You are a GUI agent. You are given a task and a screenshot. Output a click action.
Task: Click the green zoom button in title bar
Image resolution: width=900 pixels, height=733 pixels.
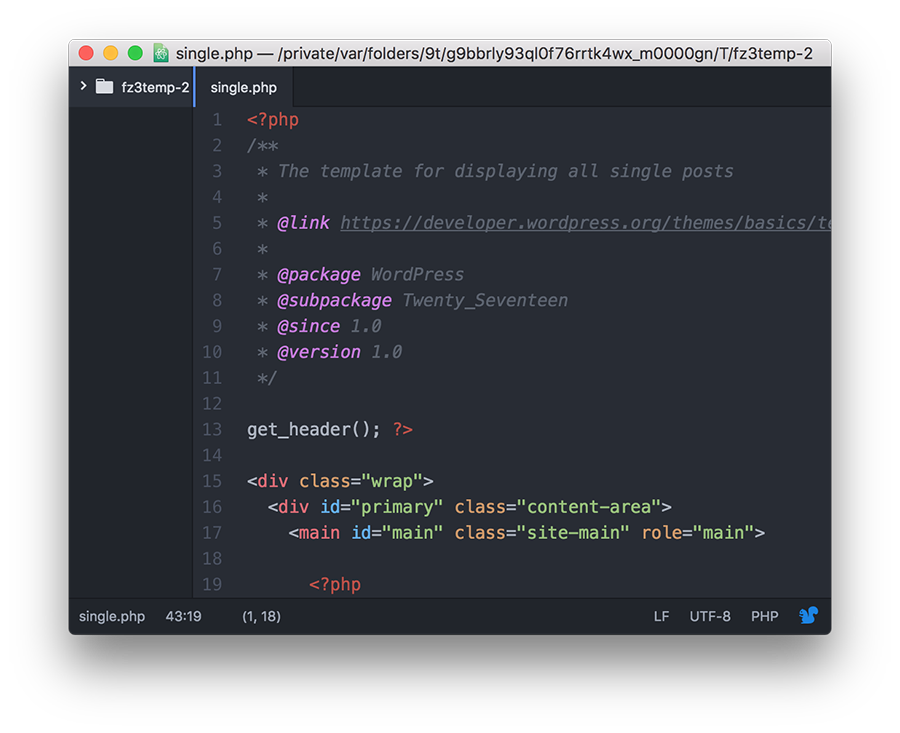134,51
